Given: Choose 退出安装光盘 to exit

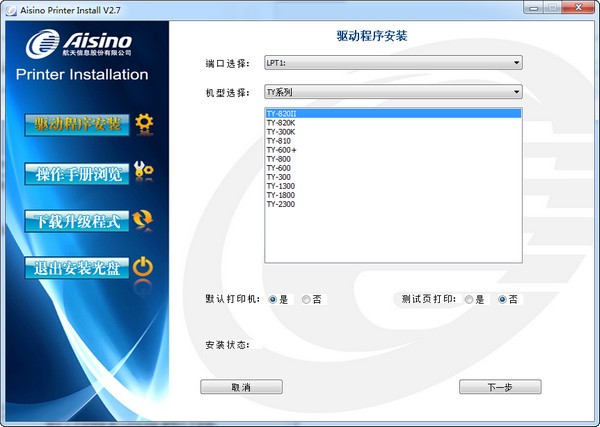Looking at the screenshot, I should (77, 268).
